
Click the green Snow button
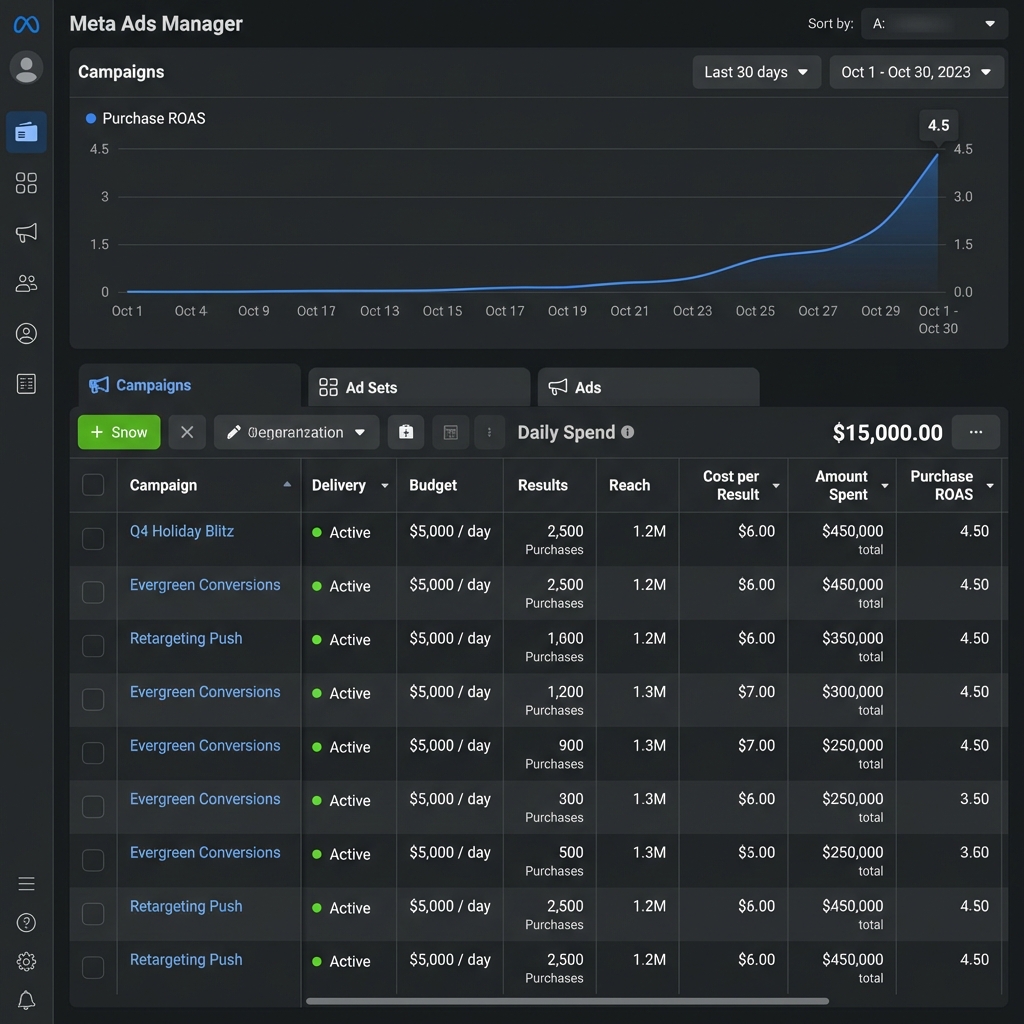point(119,432)
